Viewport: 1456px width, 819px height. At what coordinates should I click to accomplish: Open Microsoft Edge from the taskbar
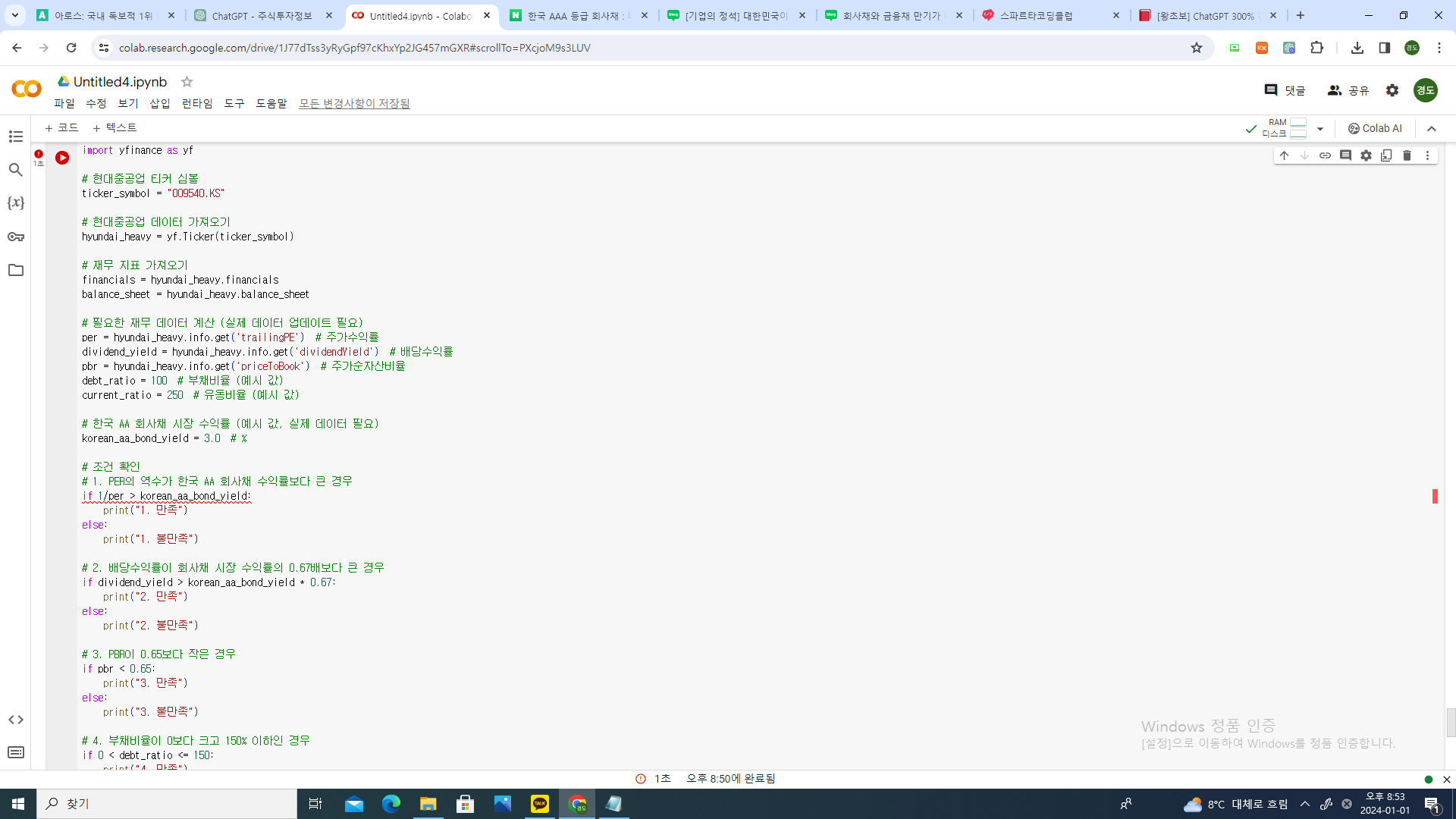391,804
